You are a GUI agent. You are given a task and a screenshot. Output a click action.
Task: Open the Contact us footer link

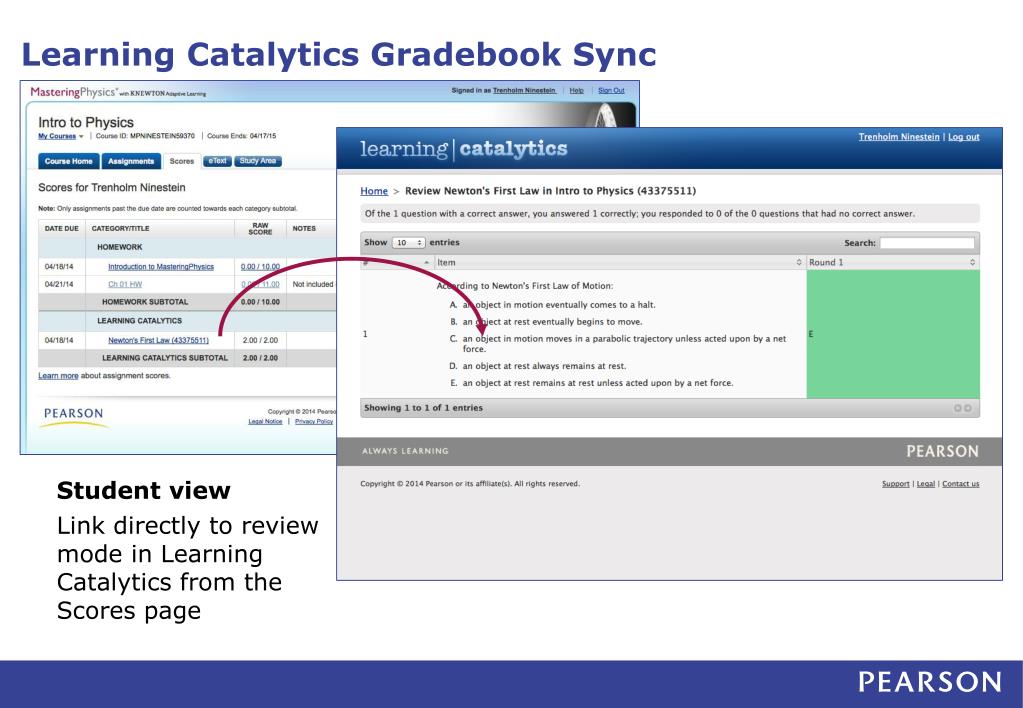coord(960,484)
